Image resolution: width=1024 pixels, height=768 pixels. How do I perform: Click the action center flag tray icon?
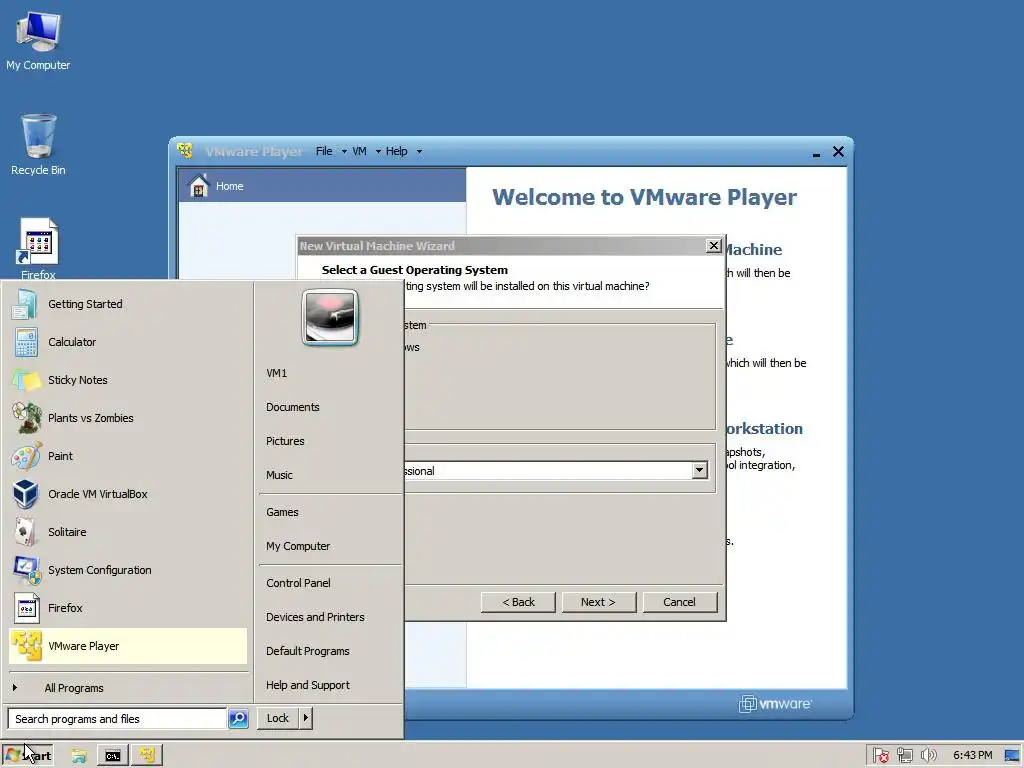coord(880,756)
